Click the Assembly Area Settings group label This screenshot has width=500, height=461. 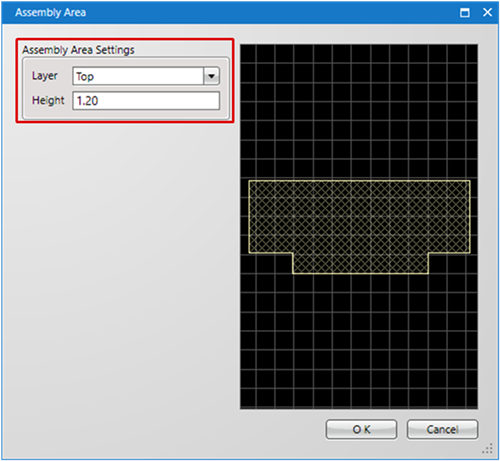click(x=78, y=50)
